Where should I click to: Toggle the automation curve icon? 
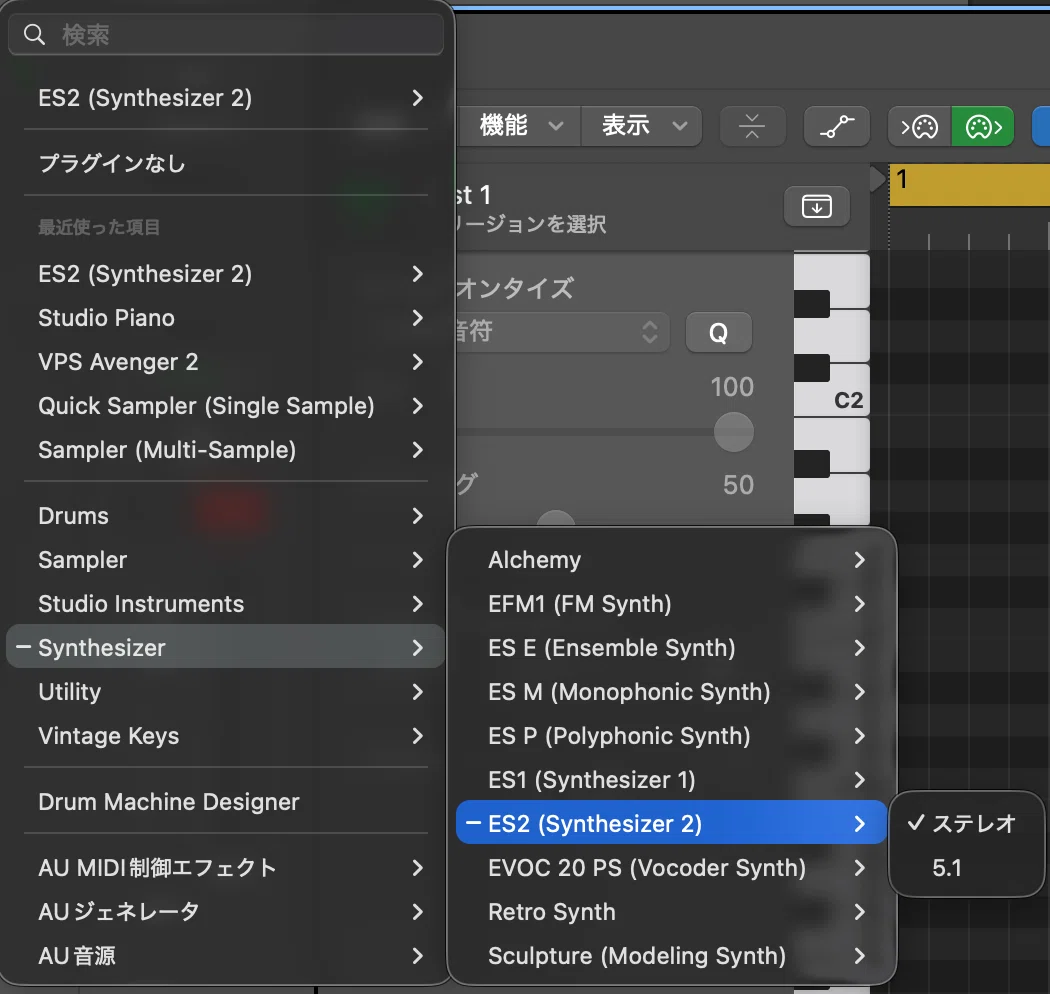[x=837, y=126]
